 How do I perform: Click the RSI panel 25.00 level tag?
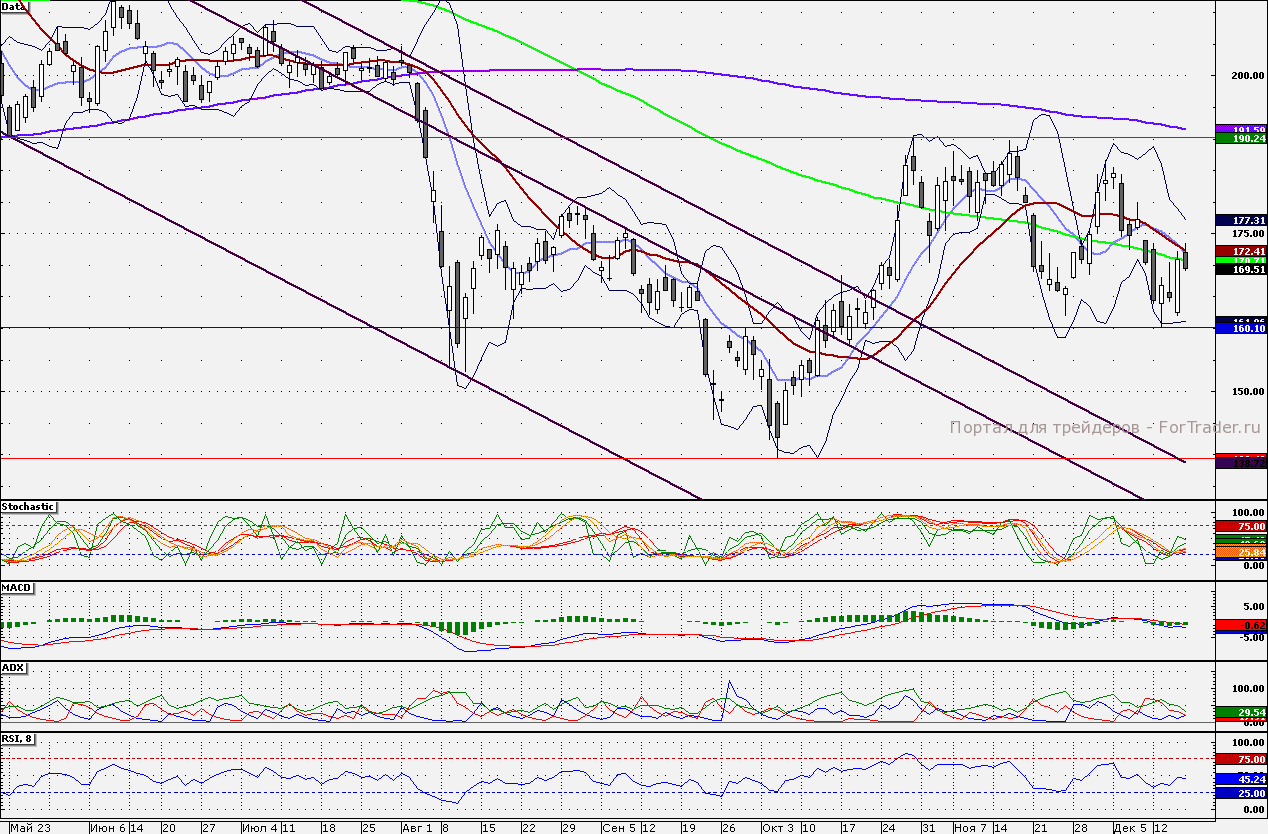pyautogui.click(x=1241, y=793)
